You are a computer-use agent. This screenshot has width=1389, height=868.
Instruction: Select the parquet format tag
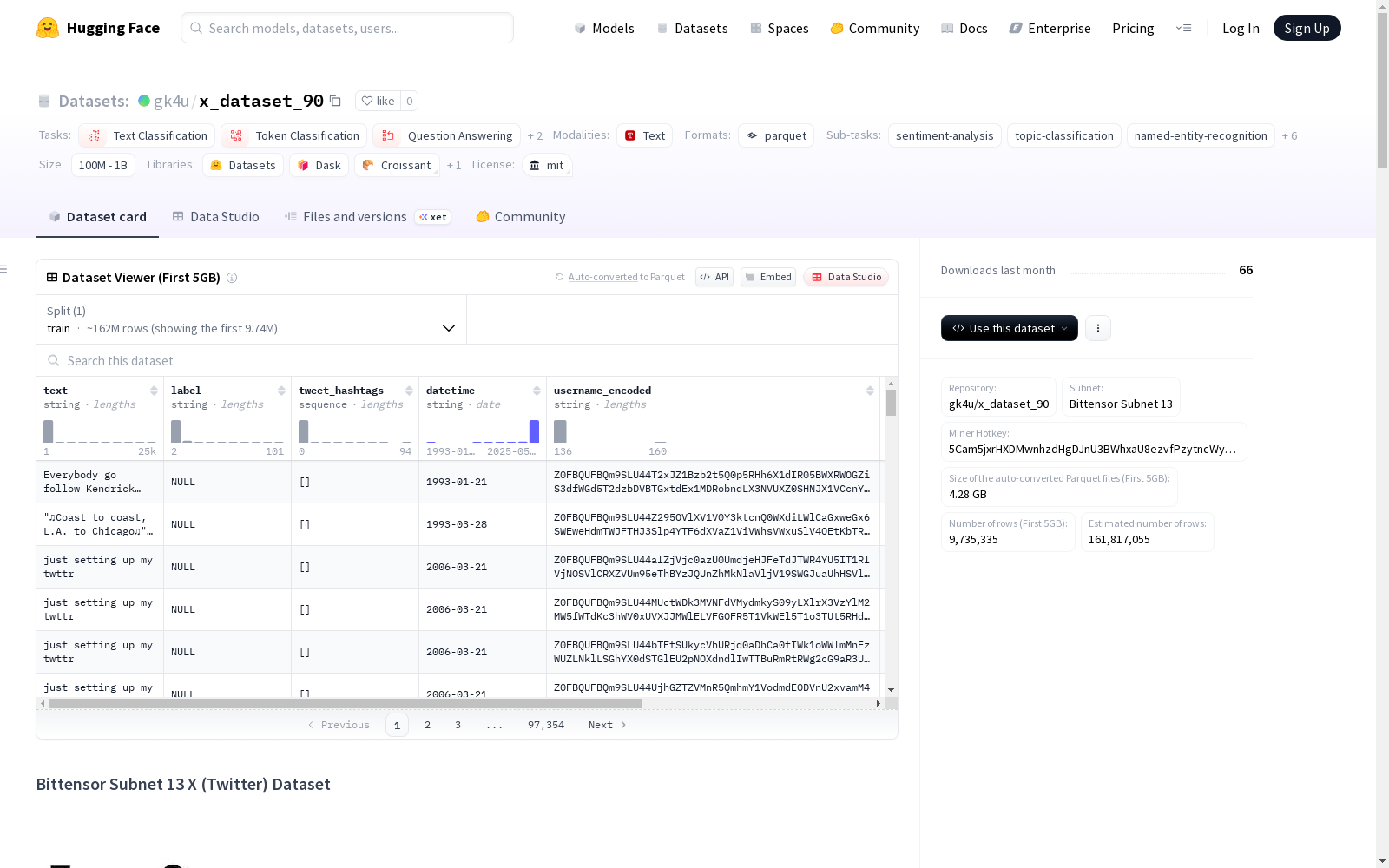coord(776,135)
